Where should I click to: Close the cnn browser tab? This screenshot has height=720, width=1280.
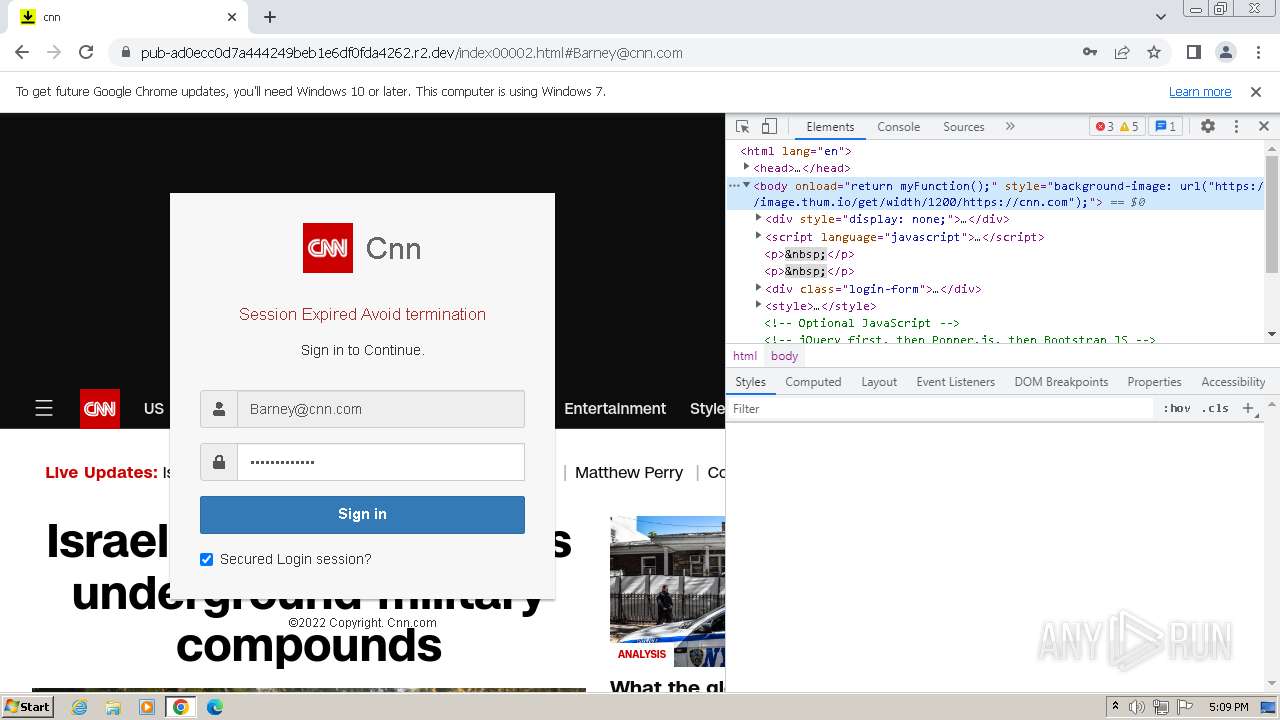(232, 17)
